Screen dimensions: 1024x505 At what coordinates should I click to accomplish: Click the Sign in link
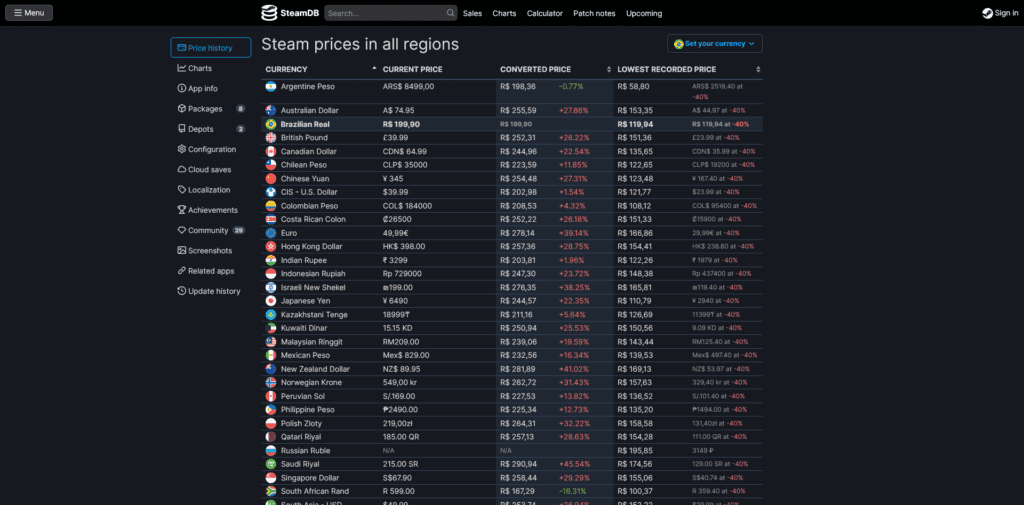coord(1006,13)
